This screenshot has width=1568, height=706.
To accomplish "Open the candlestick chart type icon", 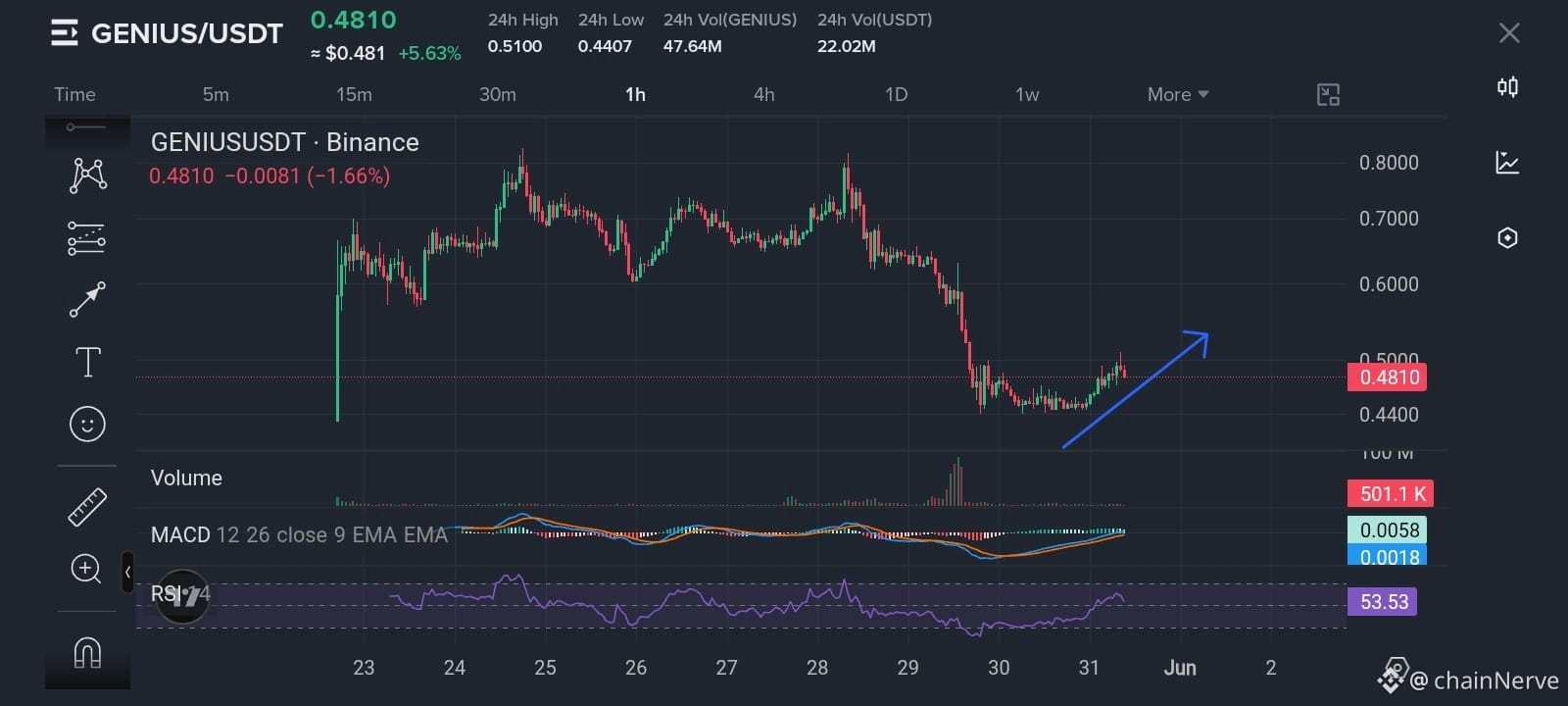I will [x=1507, y=87].
